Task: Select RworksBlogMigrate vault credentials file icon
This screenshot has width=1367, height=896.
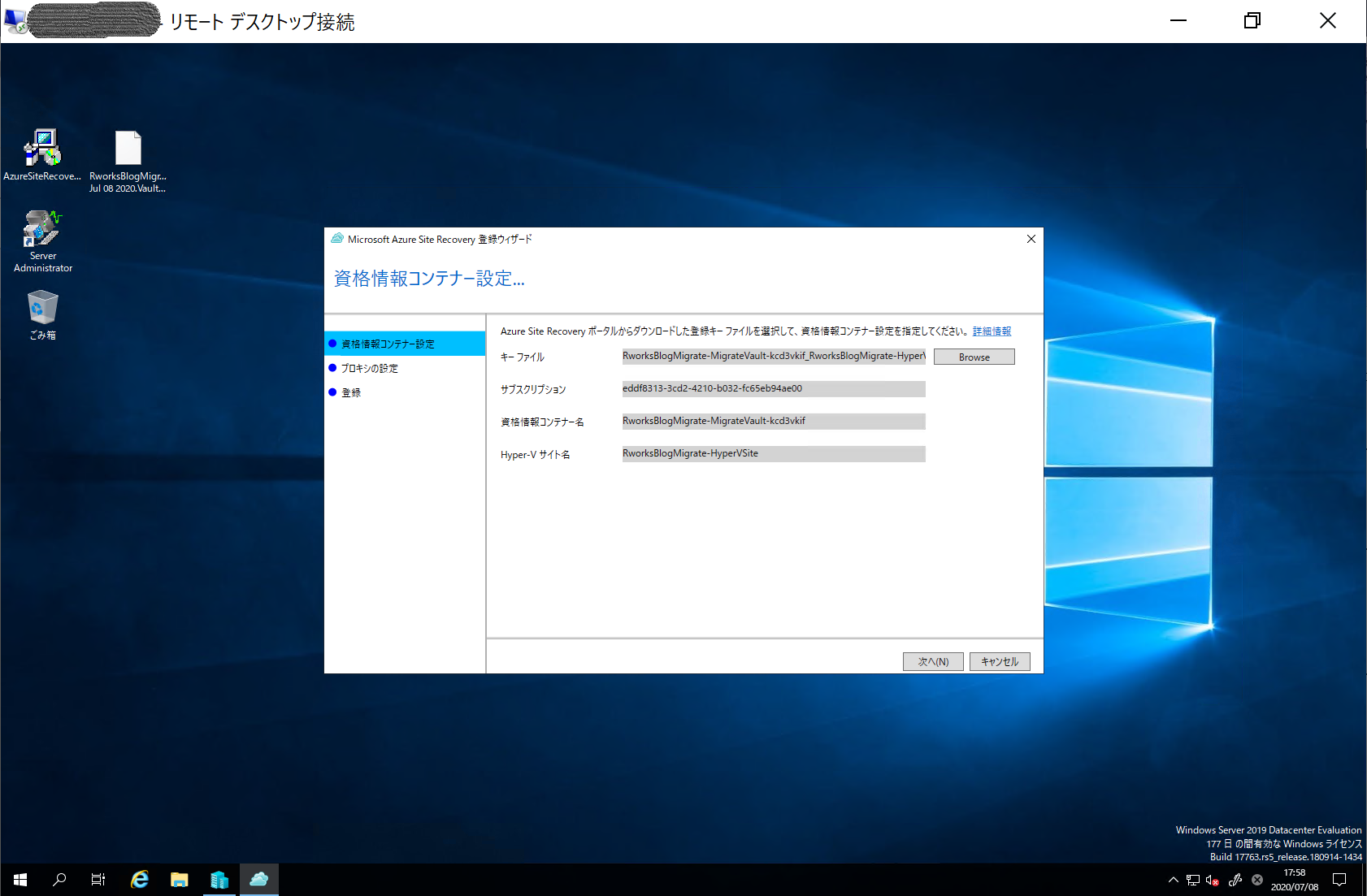Action: (128, 161)
